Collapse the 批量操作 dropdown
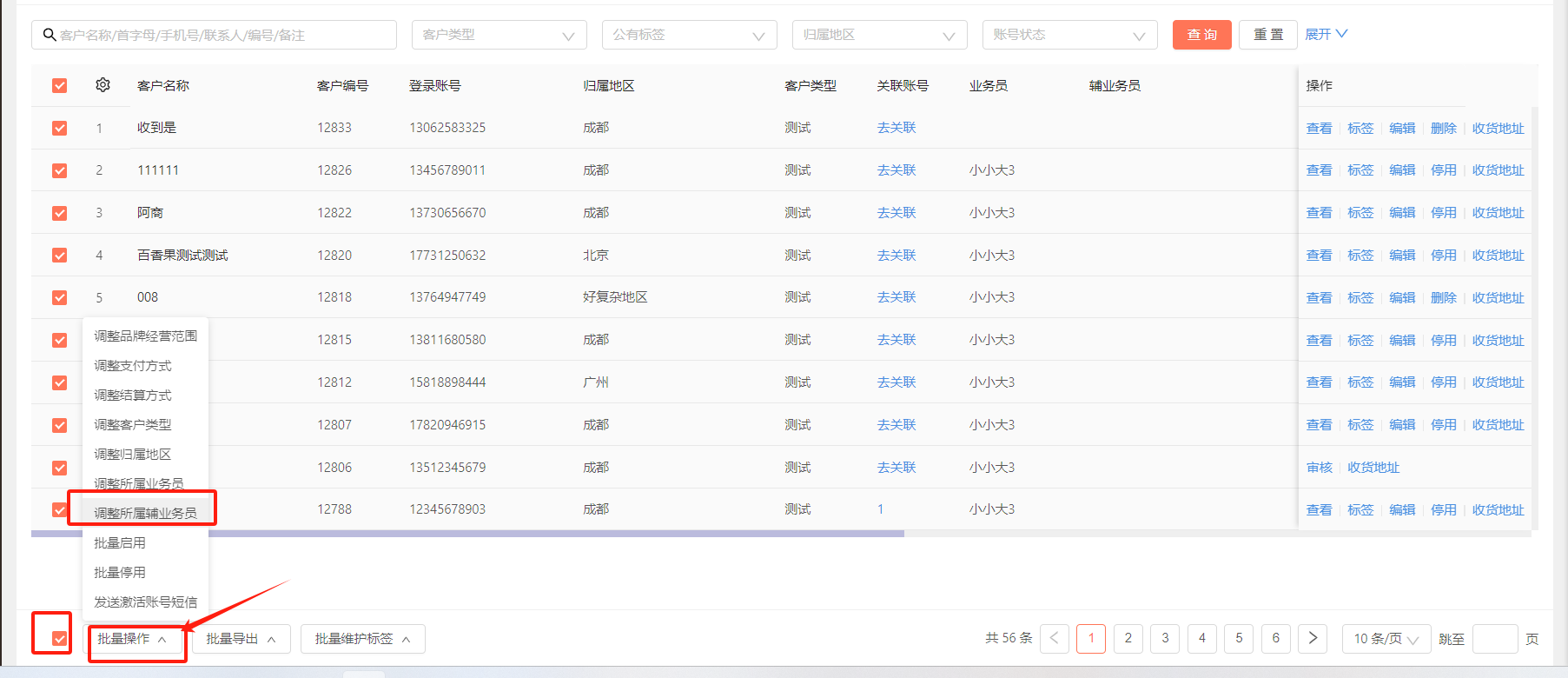 133,639
